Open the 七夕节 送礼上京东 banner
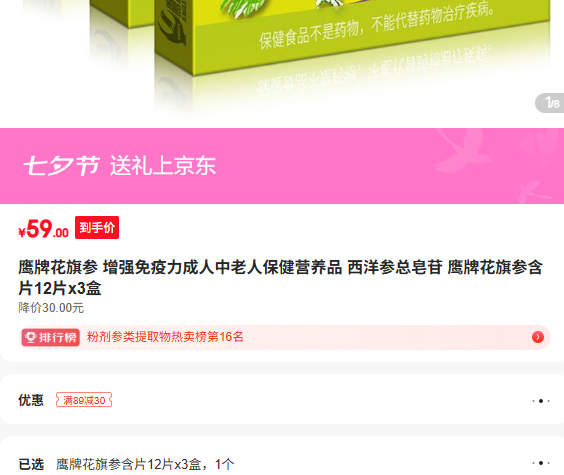Viewport: 564px width, 475px height. 282,166
